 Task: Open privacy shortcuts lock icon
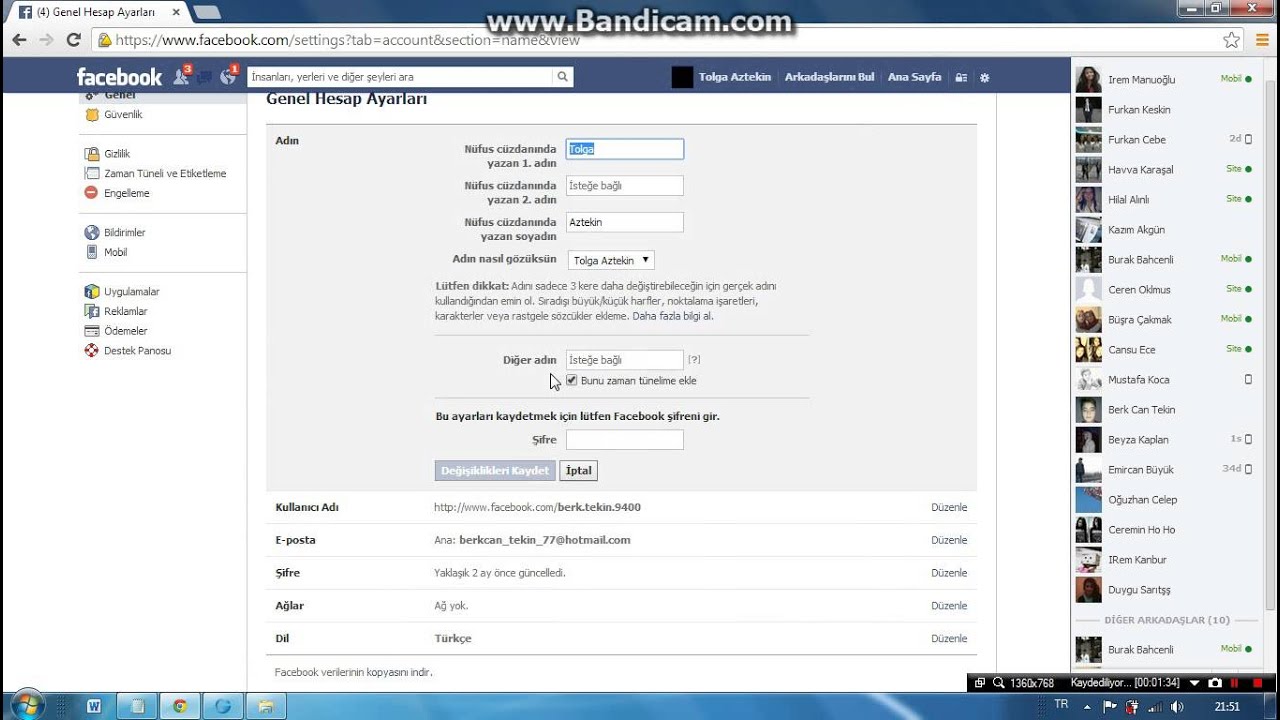961,77
